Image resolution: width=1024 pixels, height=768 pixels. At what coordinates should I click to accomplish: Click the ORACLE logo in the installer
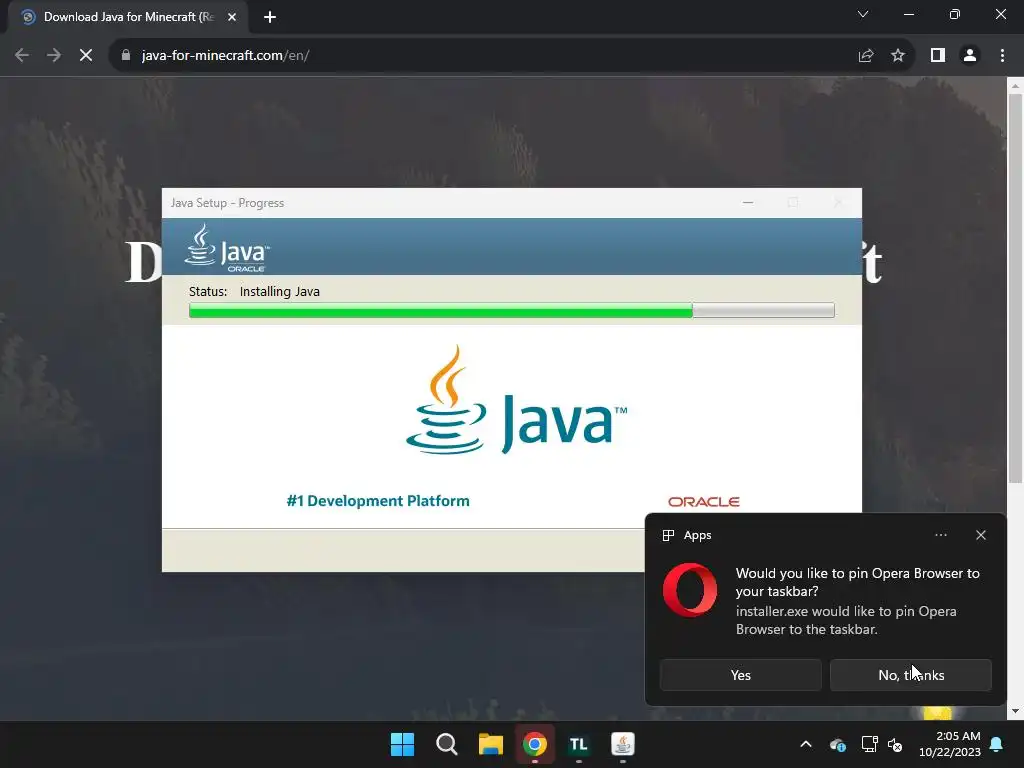703,502
